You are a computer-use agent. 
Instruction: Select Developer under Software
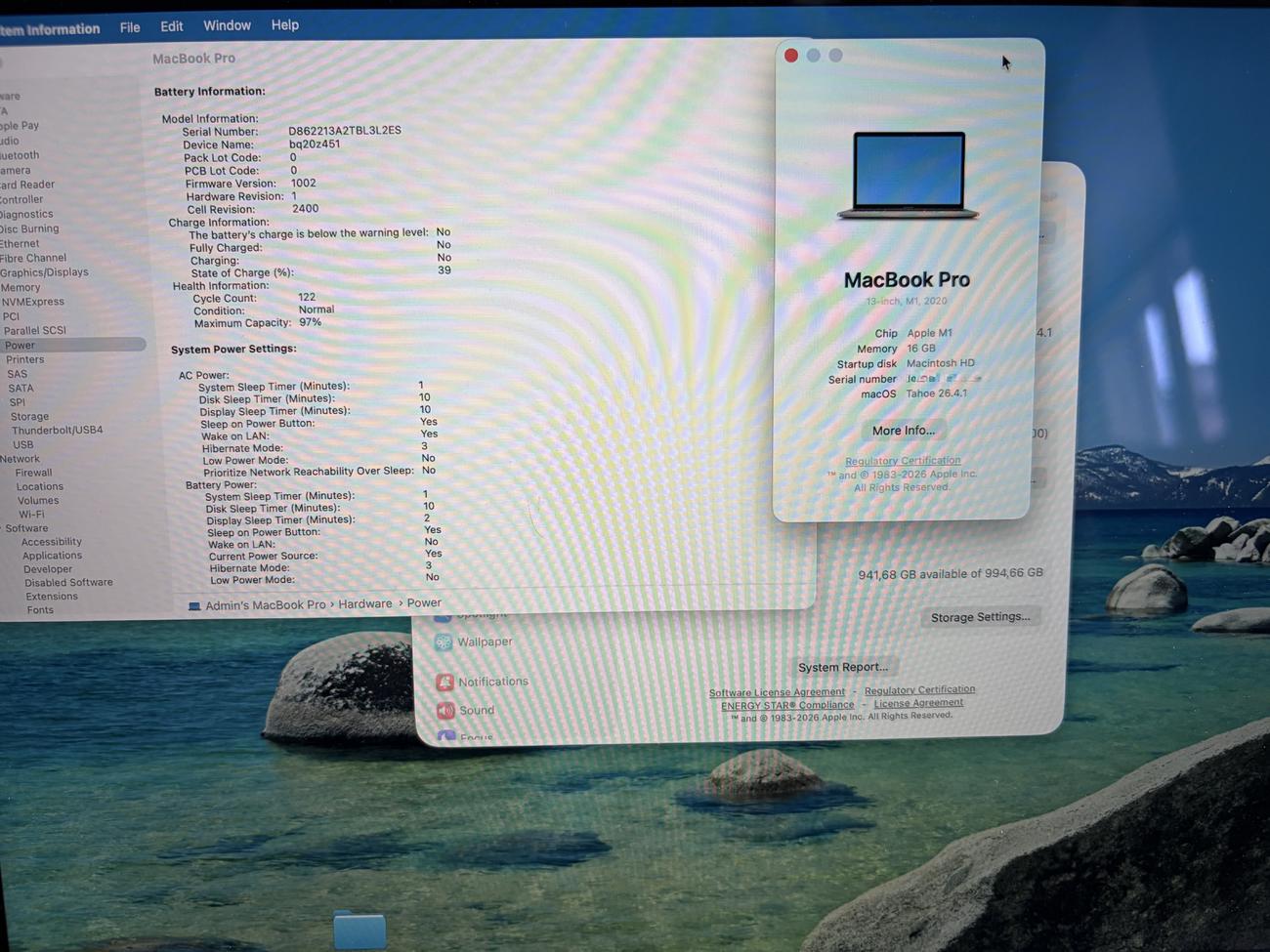[48, 569]
